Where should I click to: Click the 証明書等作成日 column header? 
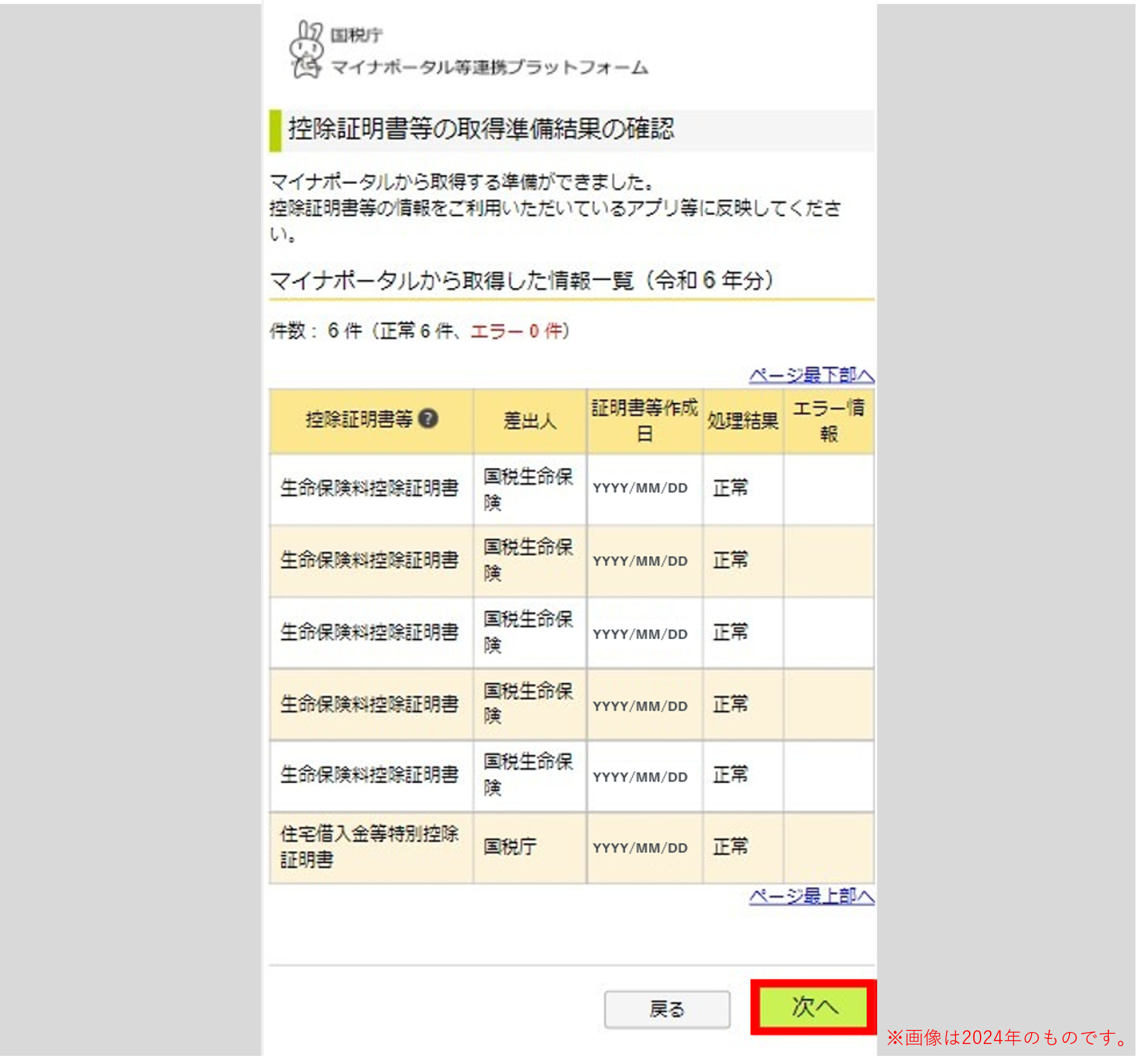tap(644, 421)
